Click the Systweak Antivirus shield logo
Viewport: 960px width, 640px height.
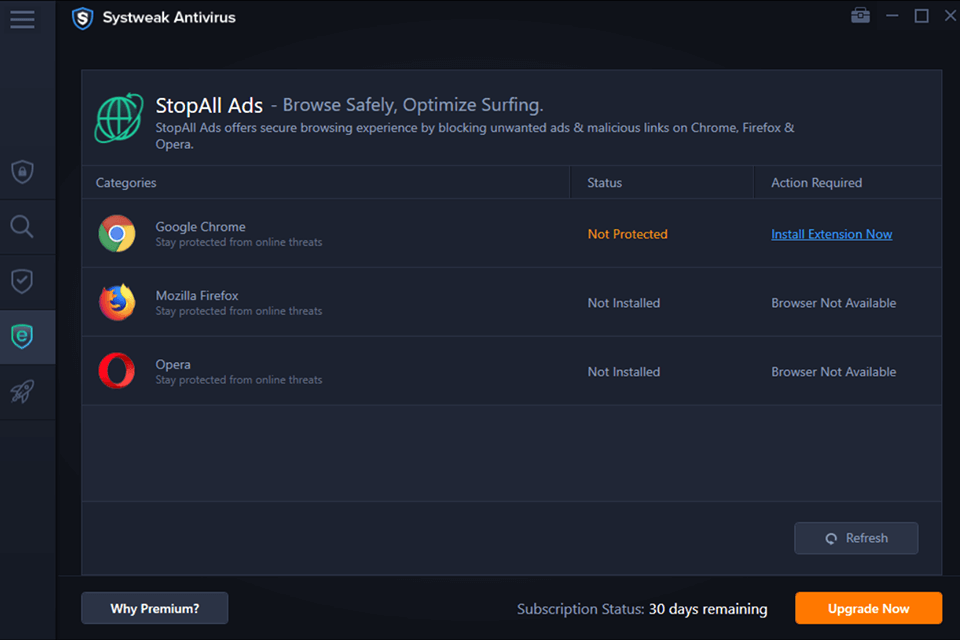[x=82, y=18]
